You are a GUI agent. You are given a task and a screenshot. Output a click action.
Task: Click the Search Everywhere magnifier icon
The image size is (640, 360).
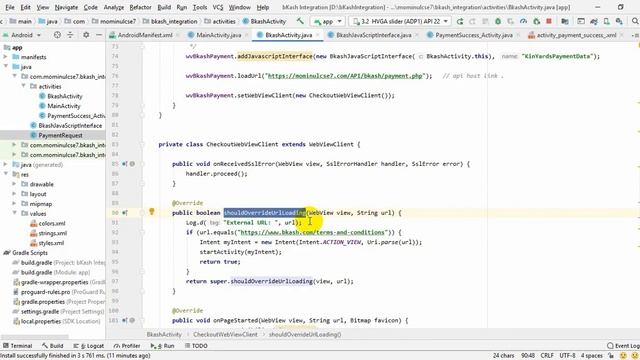pos(635,21)
